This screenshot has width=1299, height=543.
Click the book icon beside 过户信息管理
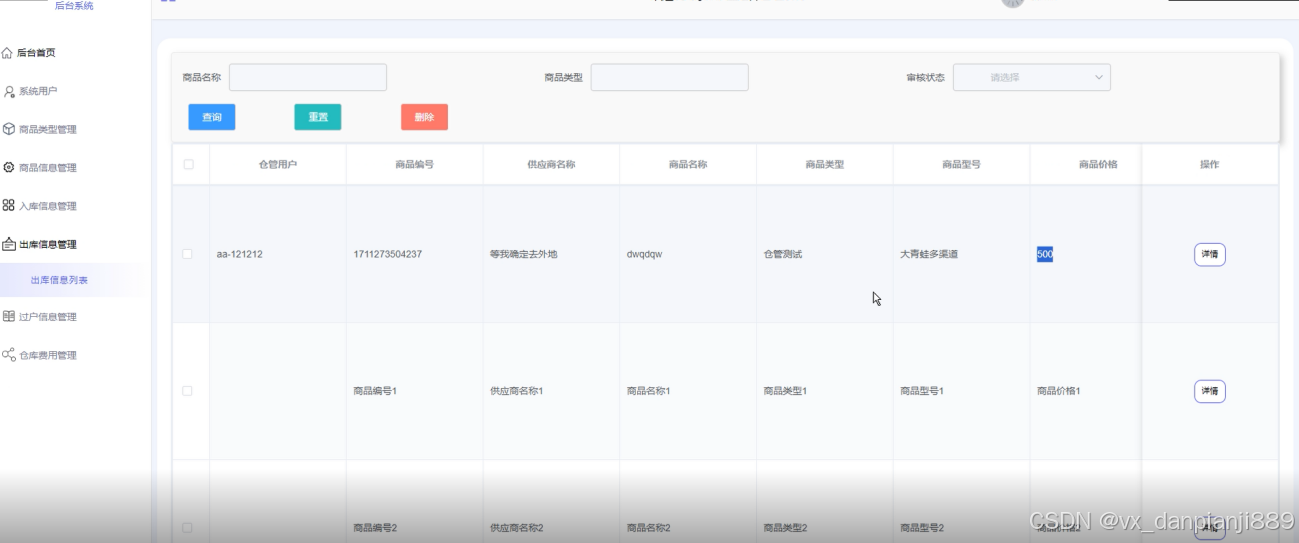point(8,316)
